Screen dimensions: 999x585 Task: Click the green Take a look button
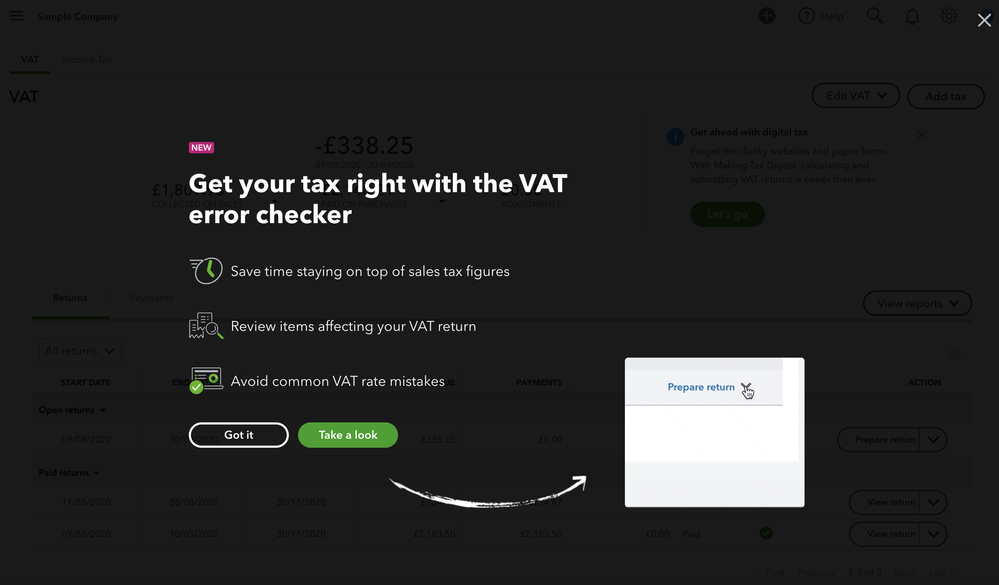click(348, 435)
